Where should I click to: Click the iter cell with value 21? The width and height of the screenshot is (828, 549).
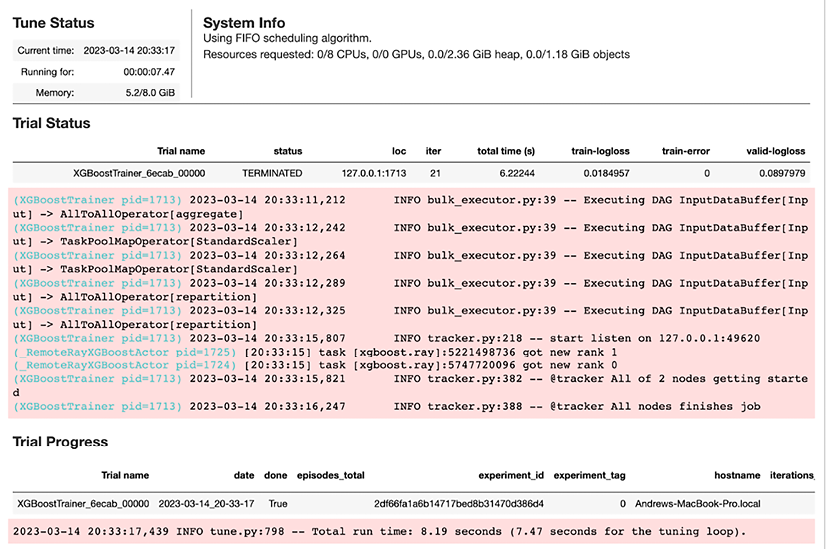[435, 173]
